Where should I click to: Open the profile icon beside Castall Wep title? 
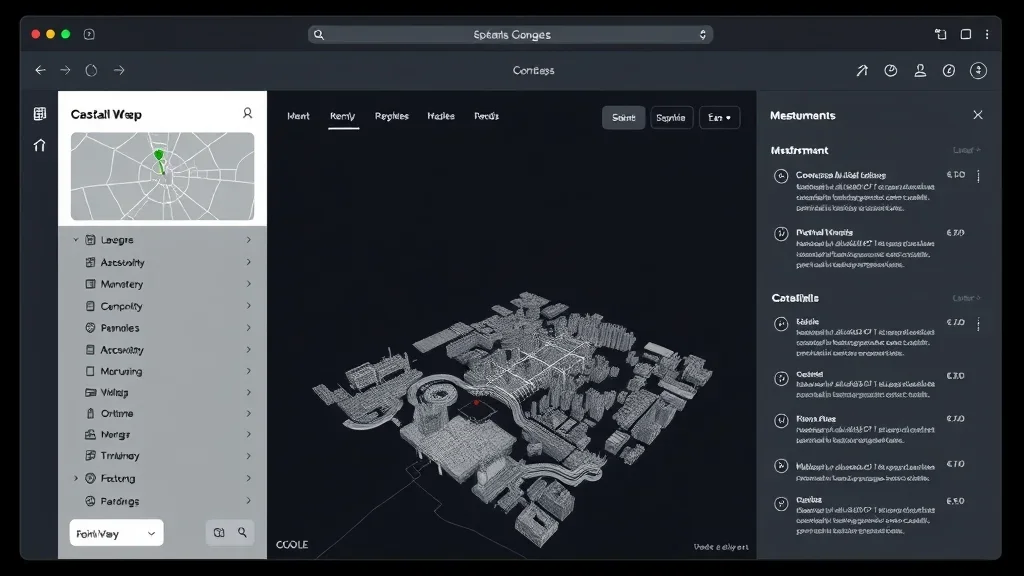pos(247,114)
